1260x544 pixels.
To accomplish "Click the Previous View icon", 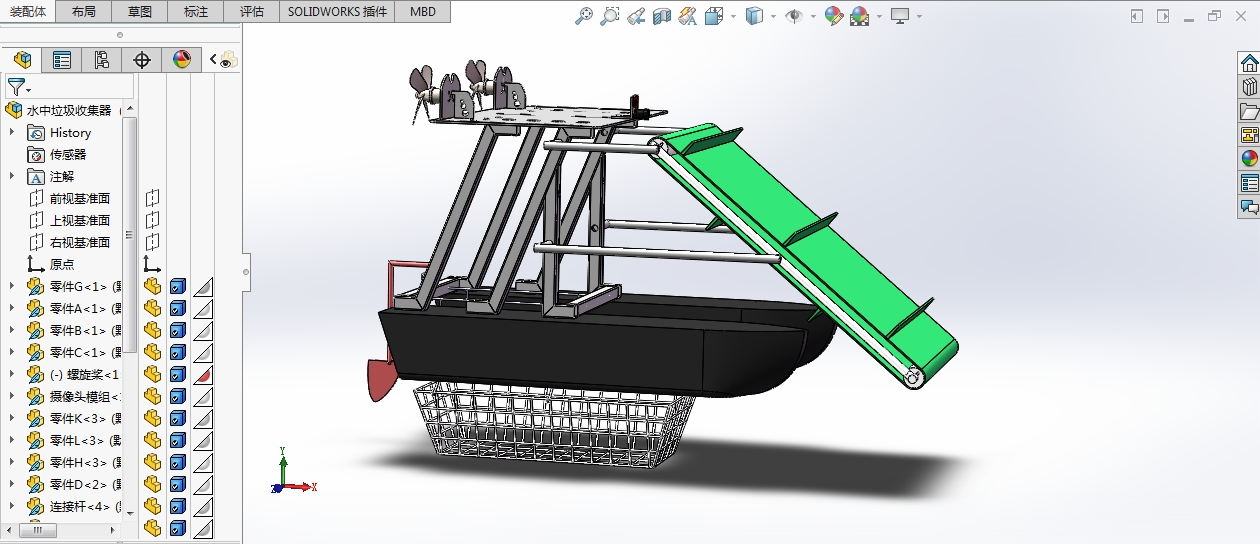I will 636,16.
